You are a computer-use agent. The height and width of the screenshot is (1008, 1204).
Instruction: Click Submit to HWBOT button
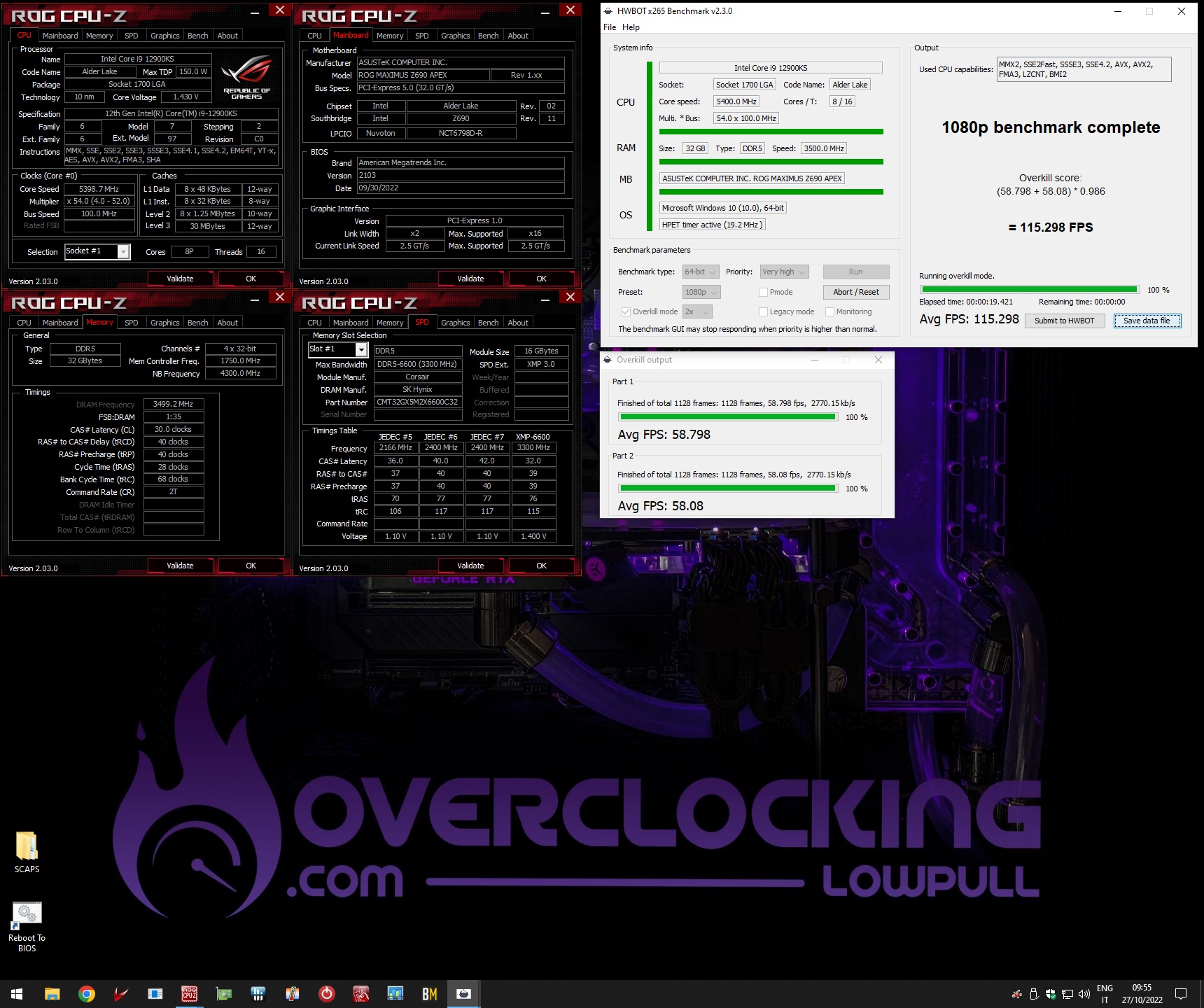coord(1064,321)
